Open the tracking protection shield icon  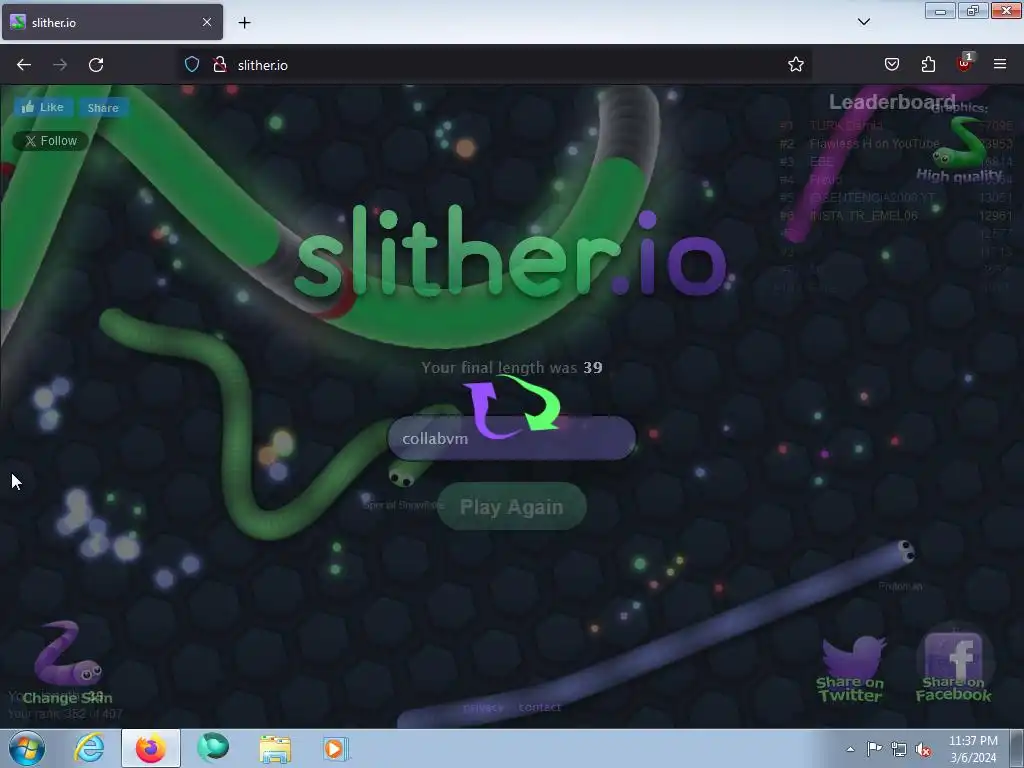pyautogui.click(x=191, y=65)
